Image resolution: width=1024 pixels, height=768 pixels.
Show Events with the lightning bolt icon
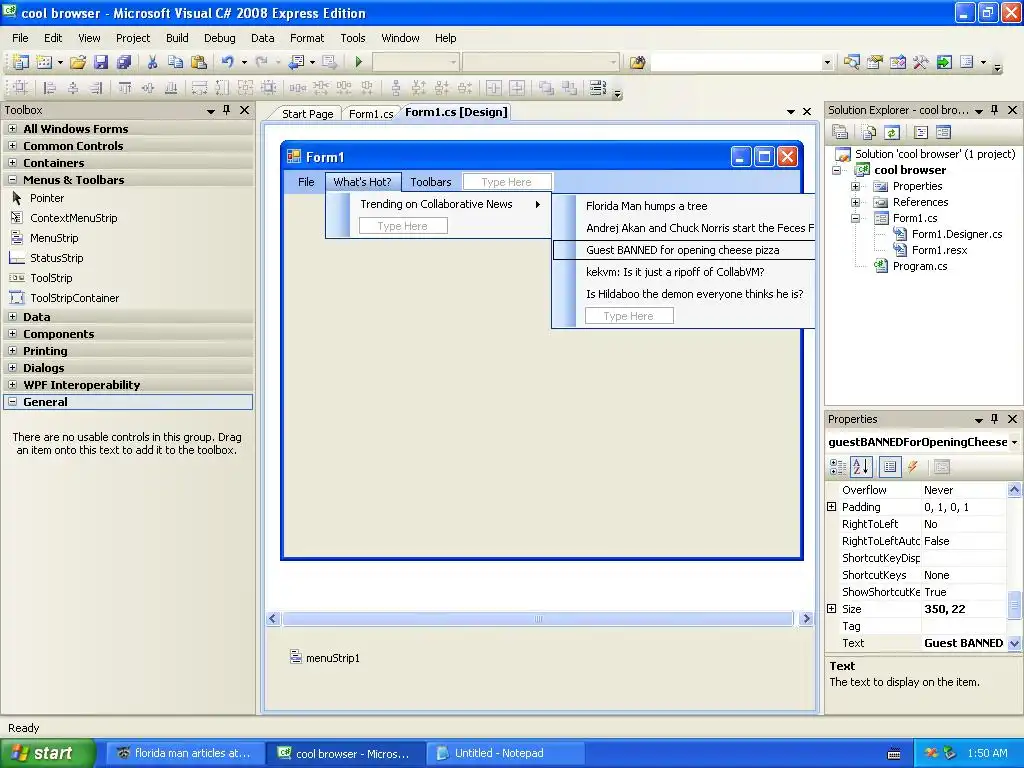coord(913,467)
